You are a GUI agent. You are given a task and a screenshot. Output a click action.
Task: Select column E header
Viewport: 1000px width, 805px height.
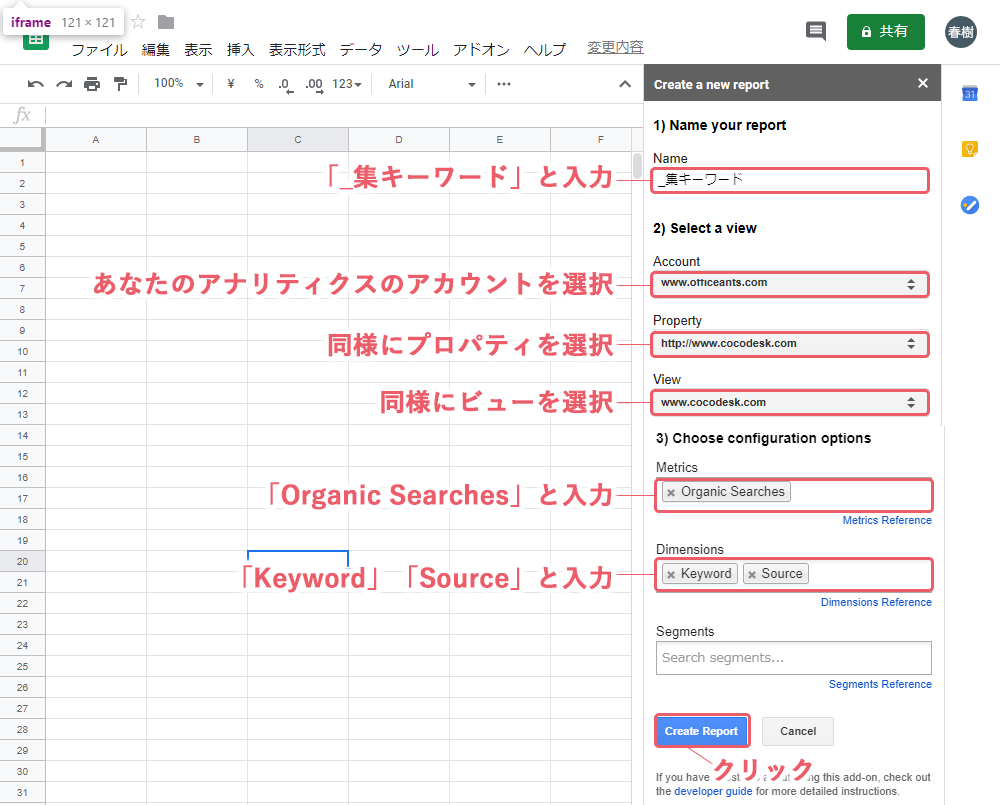pos(499,139)
